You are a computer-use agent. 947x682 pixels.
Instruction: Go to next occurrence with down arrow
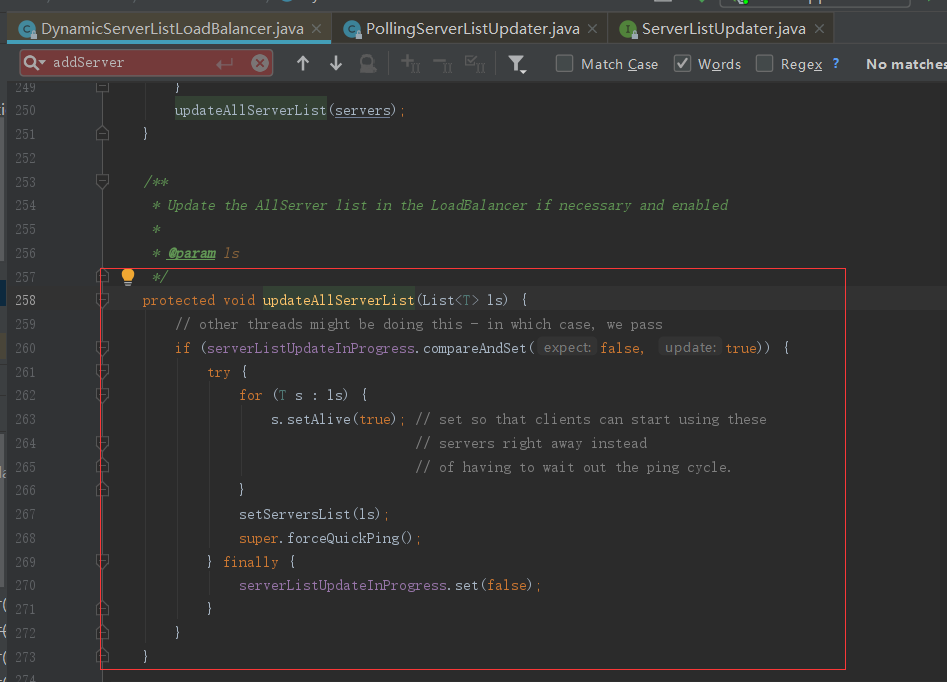pos(336,63)
